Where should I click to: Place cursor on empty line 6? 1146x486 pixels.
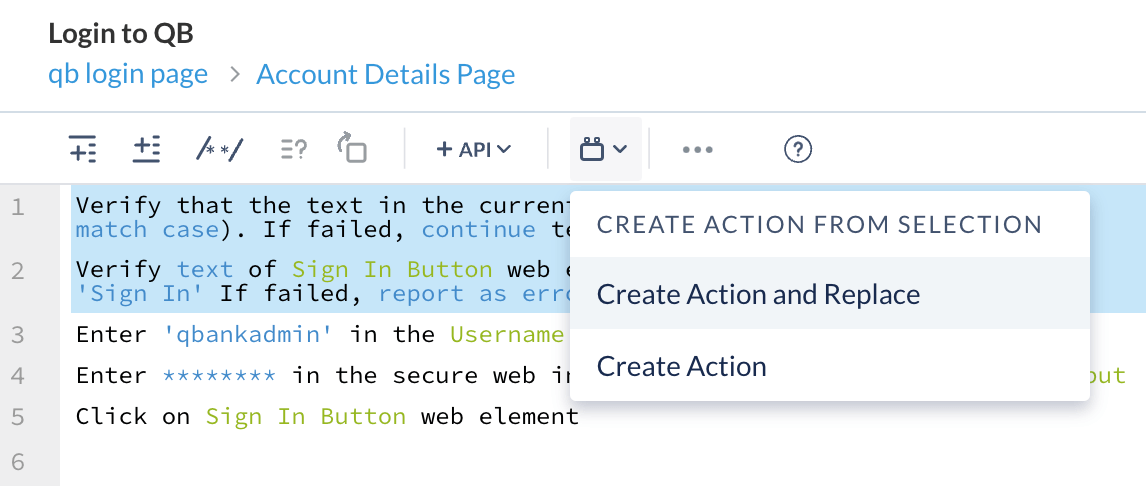400,461
